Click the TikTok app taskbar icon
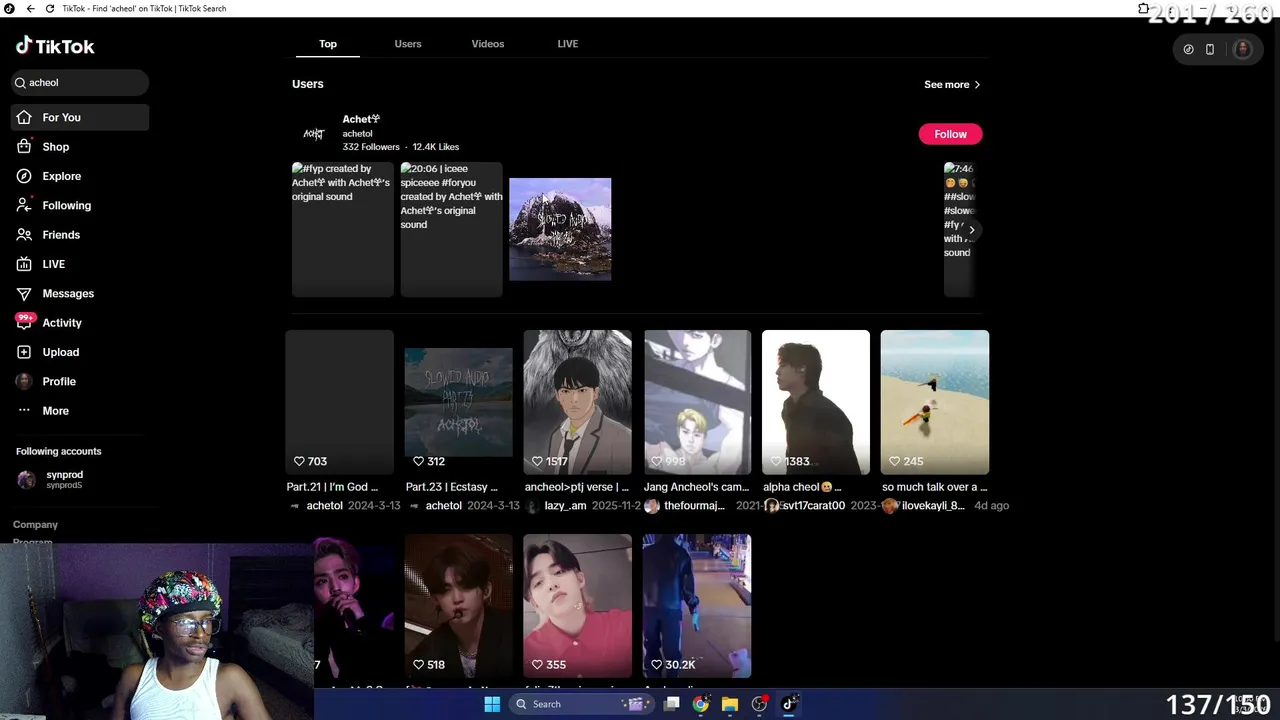 point(789,704)
